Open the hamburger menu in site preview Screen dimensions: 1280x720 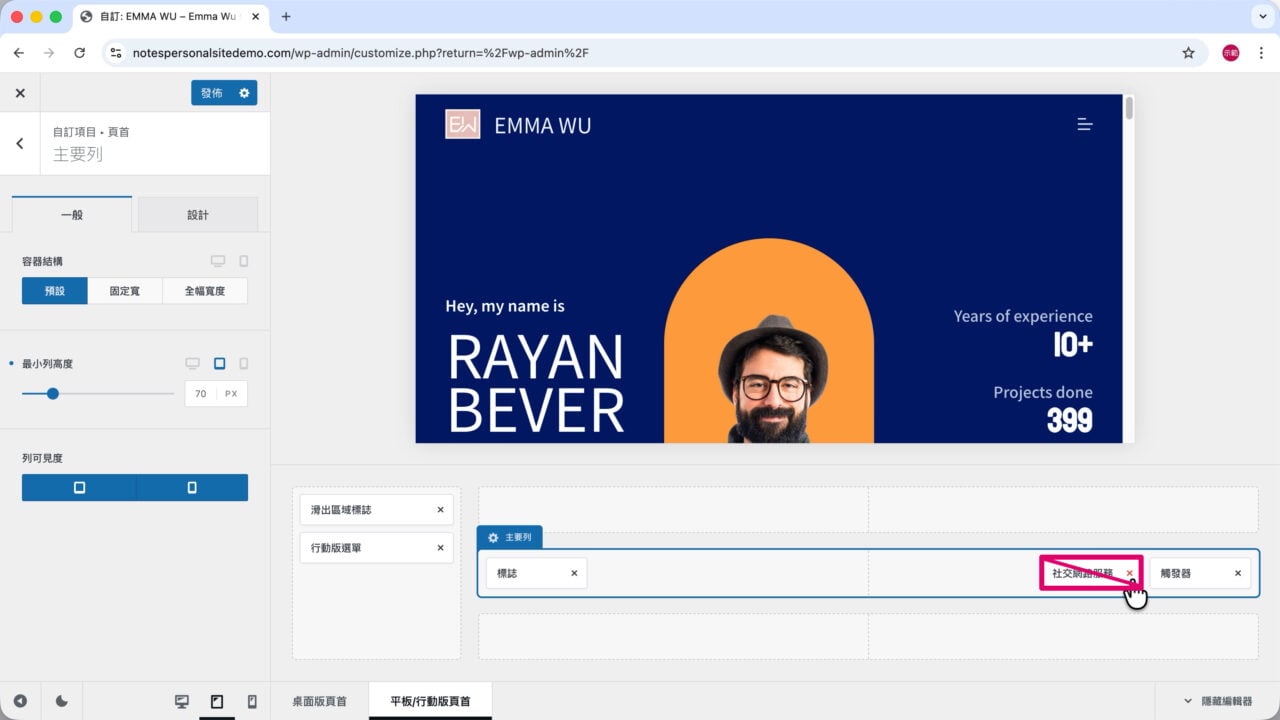tap(1084, 125)
